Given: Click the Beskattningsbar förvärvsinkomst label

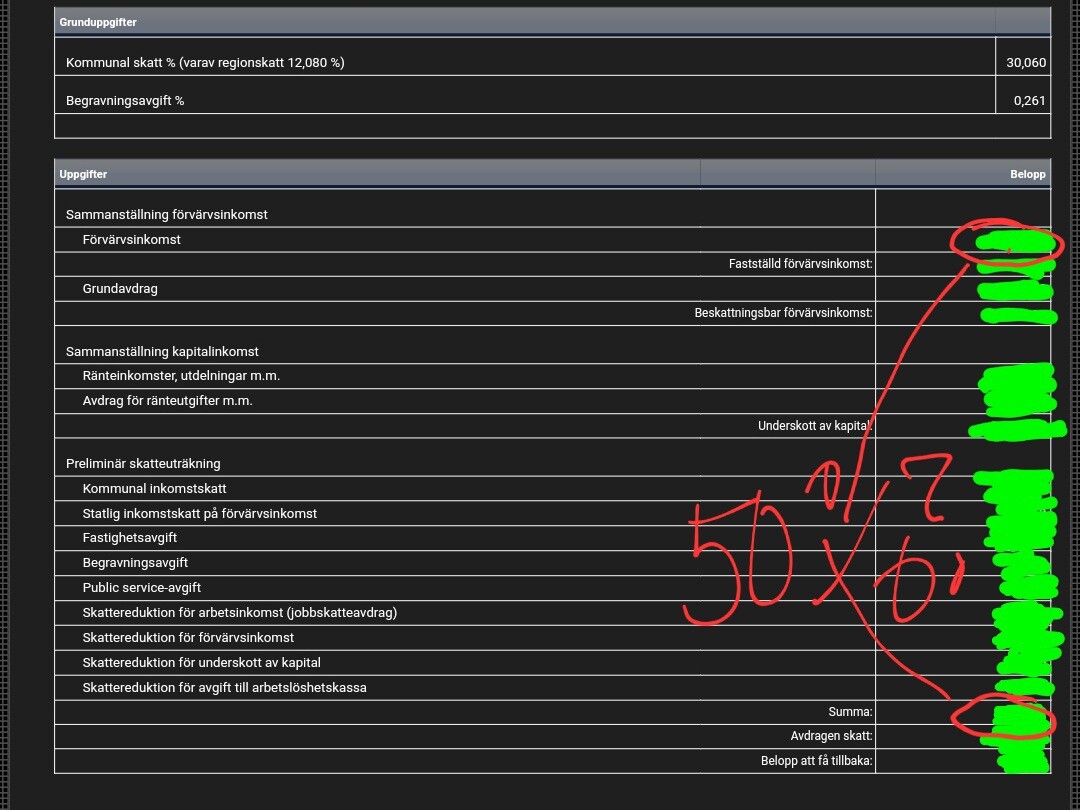Looking at the screenshot, I should pos(783,313).
